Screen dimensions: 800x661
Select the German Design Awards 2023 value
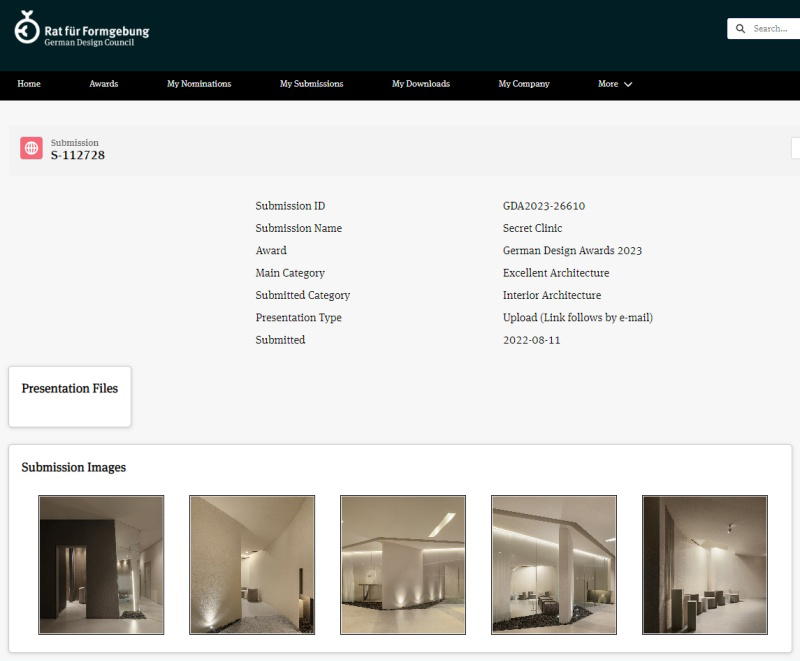(572, 250)
